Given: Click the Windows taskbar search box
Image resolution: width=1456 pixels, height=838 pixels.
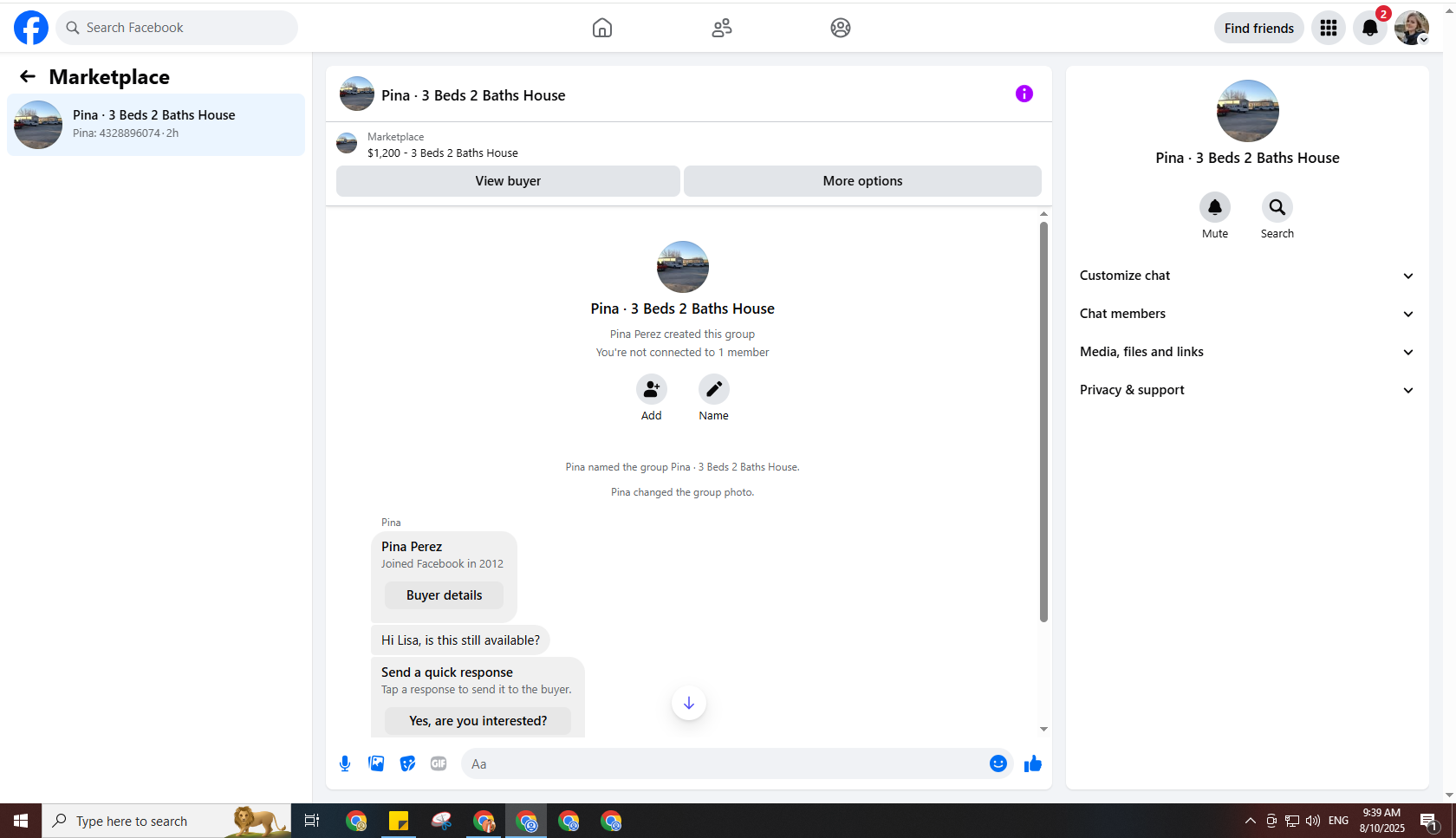Looking at the screenshot, I should click(166, 821).
